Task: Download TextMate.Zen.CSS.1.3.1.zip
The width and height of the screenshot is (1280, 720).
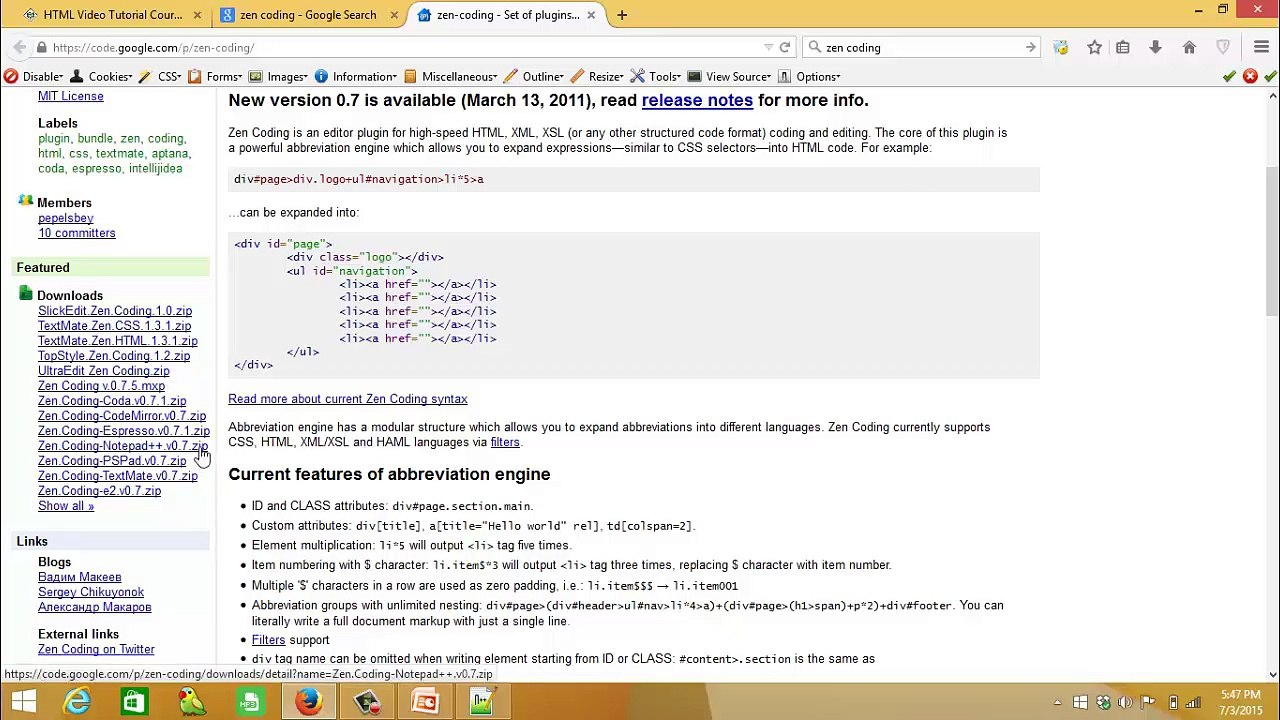Action: 114,326
